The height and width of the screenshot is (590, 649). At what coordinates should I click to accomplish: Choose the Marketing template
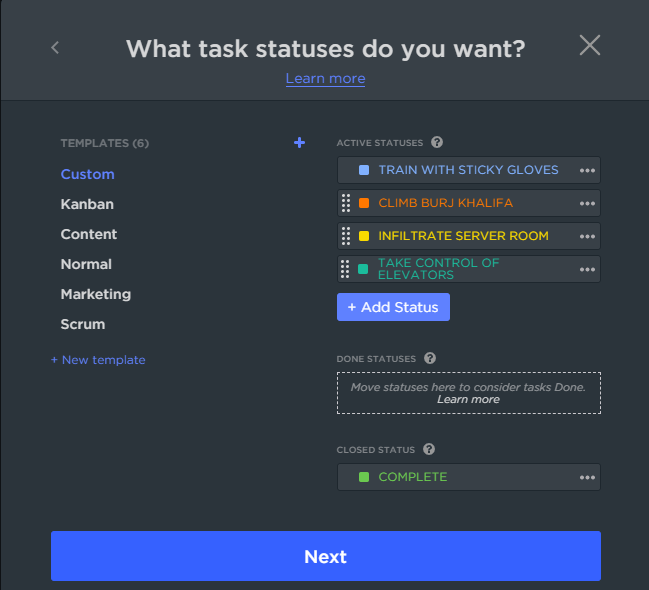[x=96, y=294]
